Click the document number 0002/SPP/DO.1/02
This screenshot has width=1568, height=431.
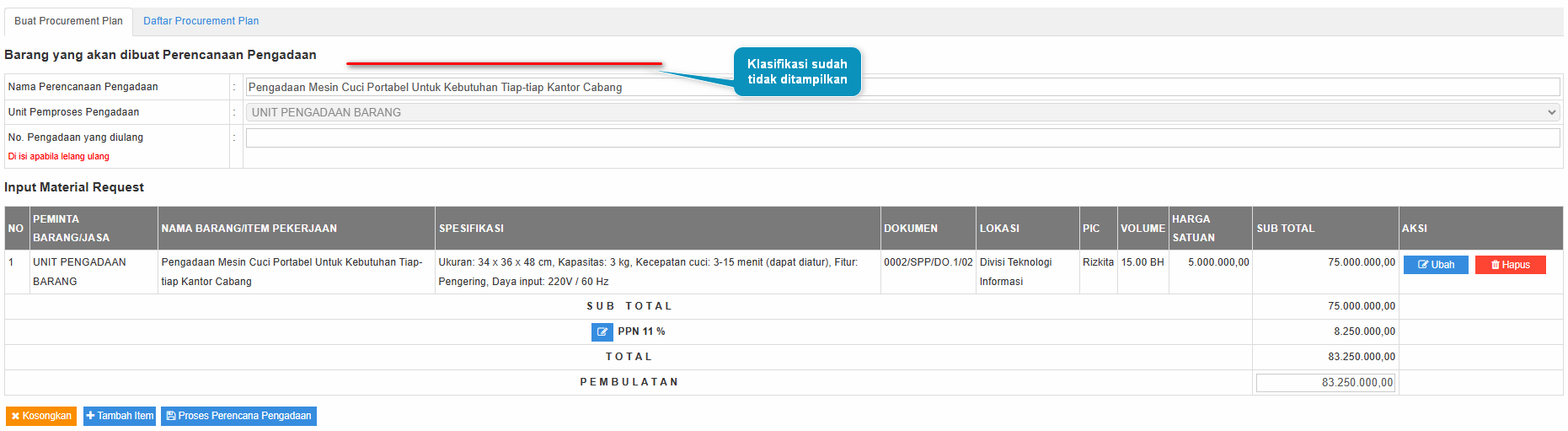(x=928, y=262)
